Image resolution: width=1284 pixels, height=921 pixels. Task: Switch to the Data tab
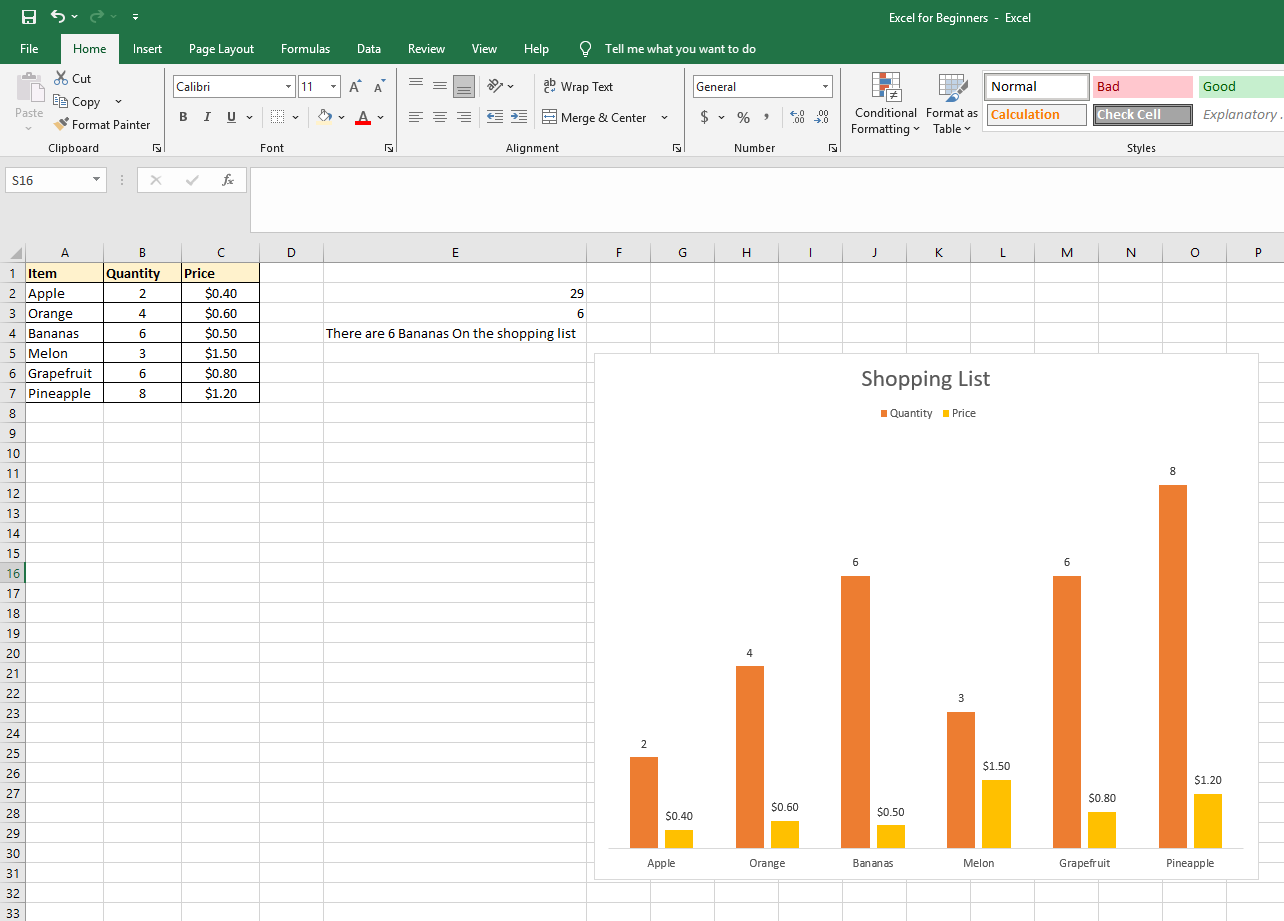point(369,48)
